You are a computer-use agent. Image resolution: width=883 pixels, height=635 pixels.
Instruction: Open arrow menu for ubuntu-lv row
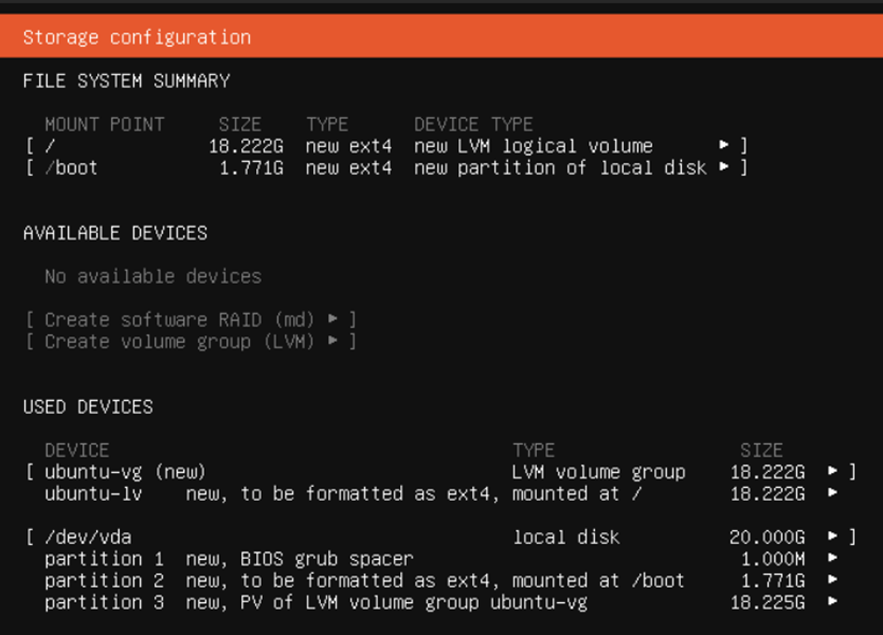832,493
